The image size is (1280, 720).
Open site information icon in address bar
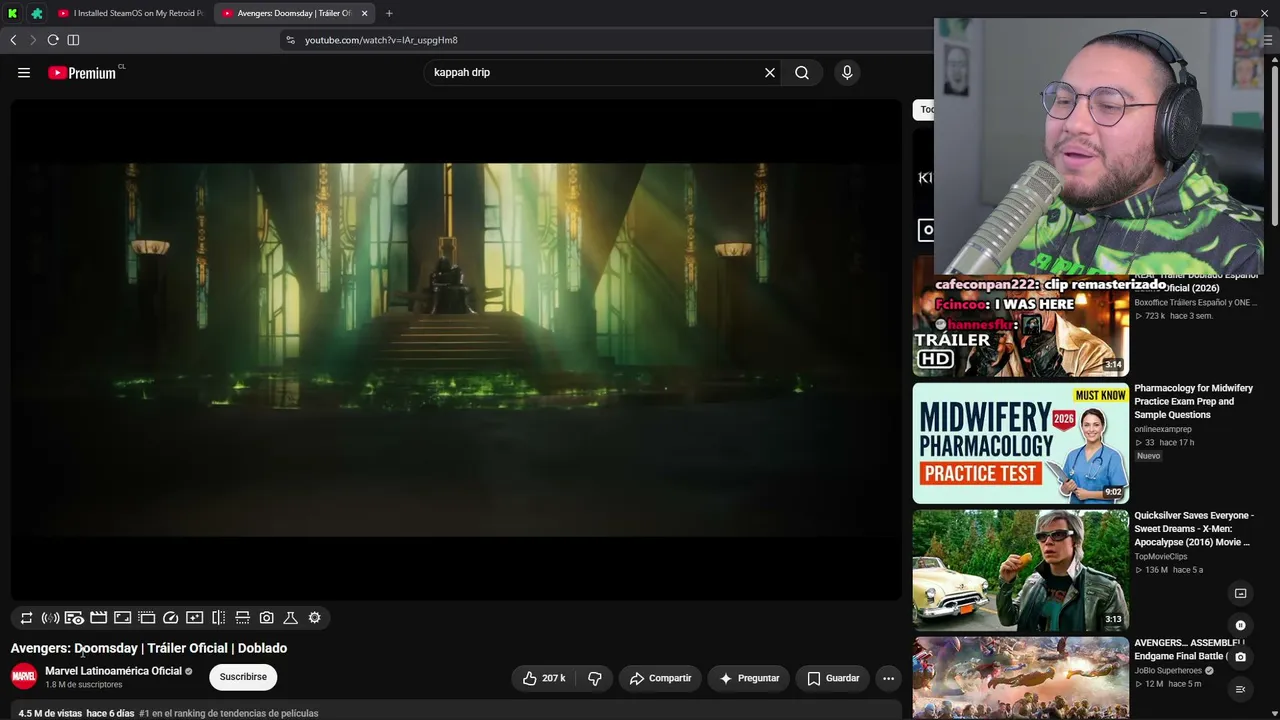290,40
